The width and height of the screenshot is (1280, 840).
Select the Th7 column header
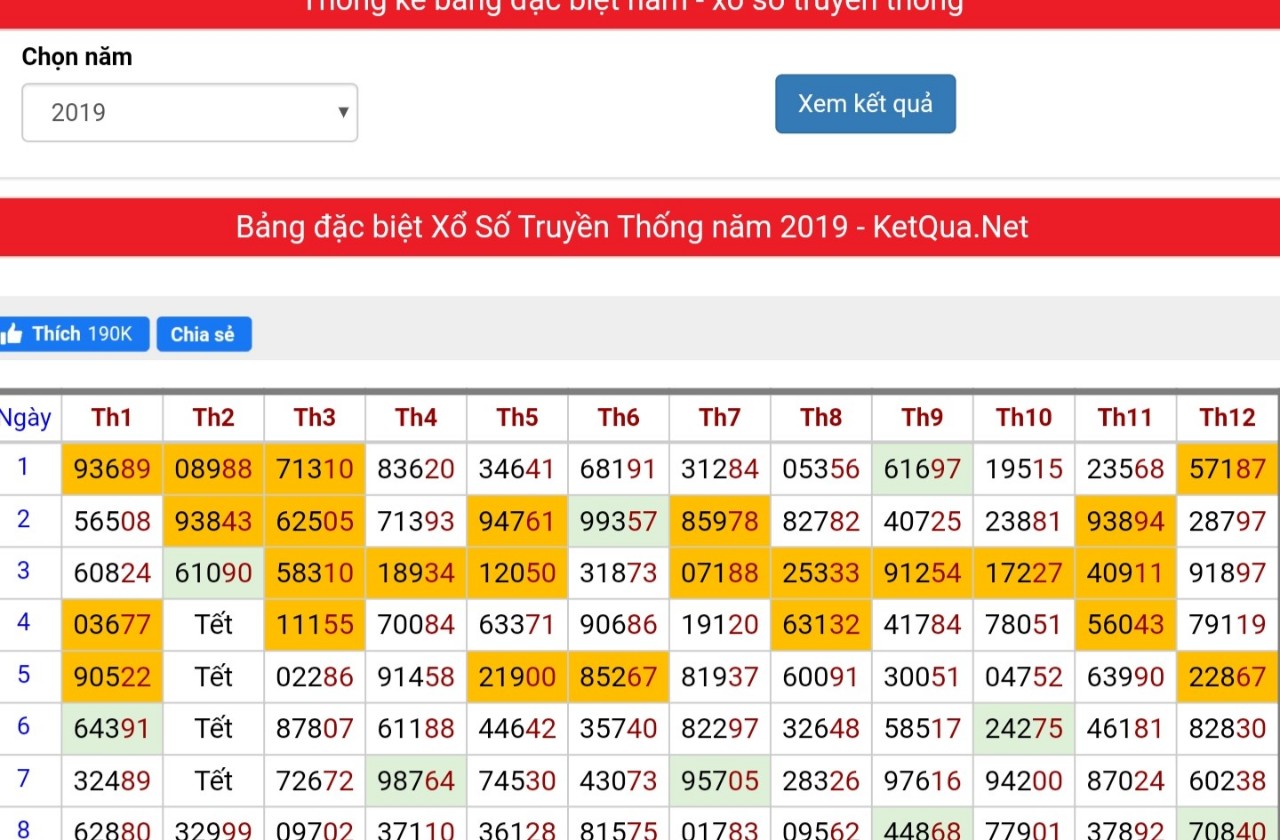pos(720,417)
